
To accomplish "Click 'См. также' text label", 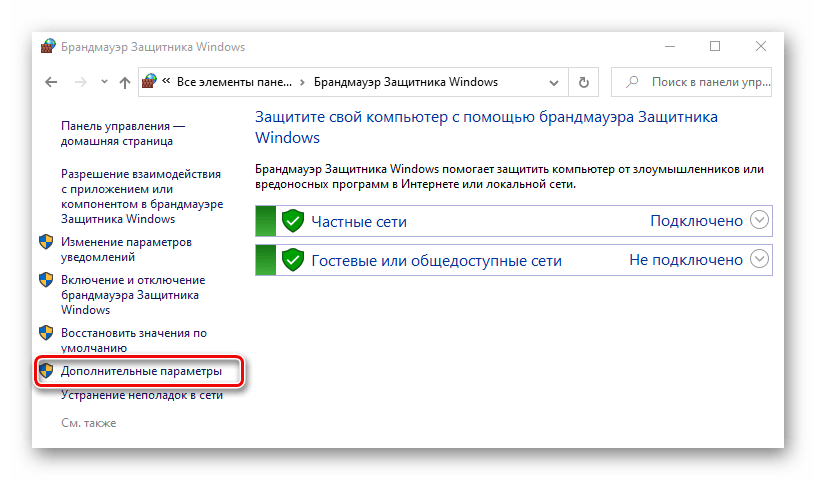I will (88, 423).
